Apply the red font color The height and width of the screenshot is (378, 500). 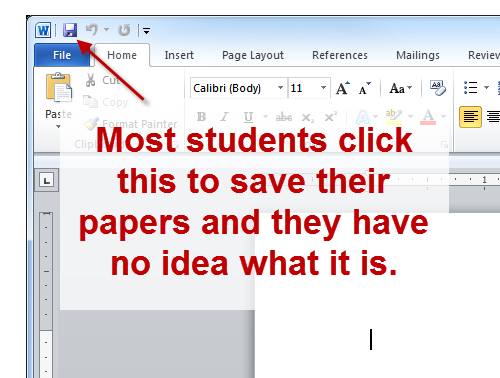click(x=428, y=117)
